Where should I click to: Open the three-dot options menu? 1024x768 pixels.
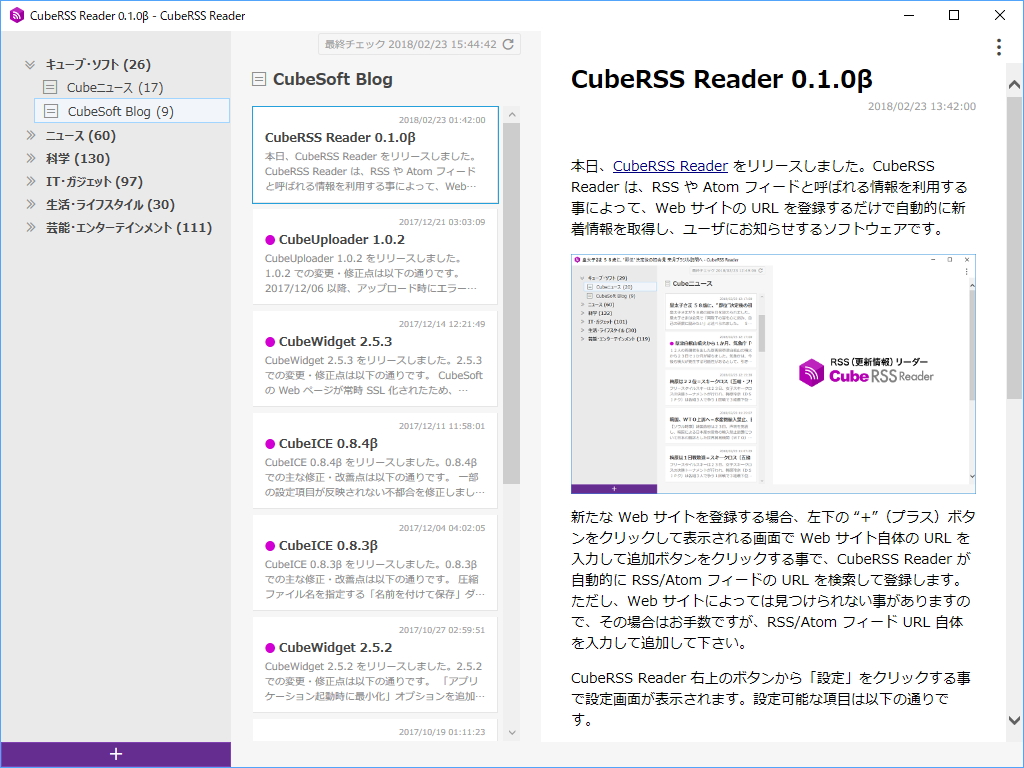(x=997, y=48)
